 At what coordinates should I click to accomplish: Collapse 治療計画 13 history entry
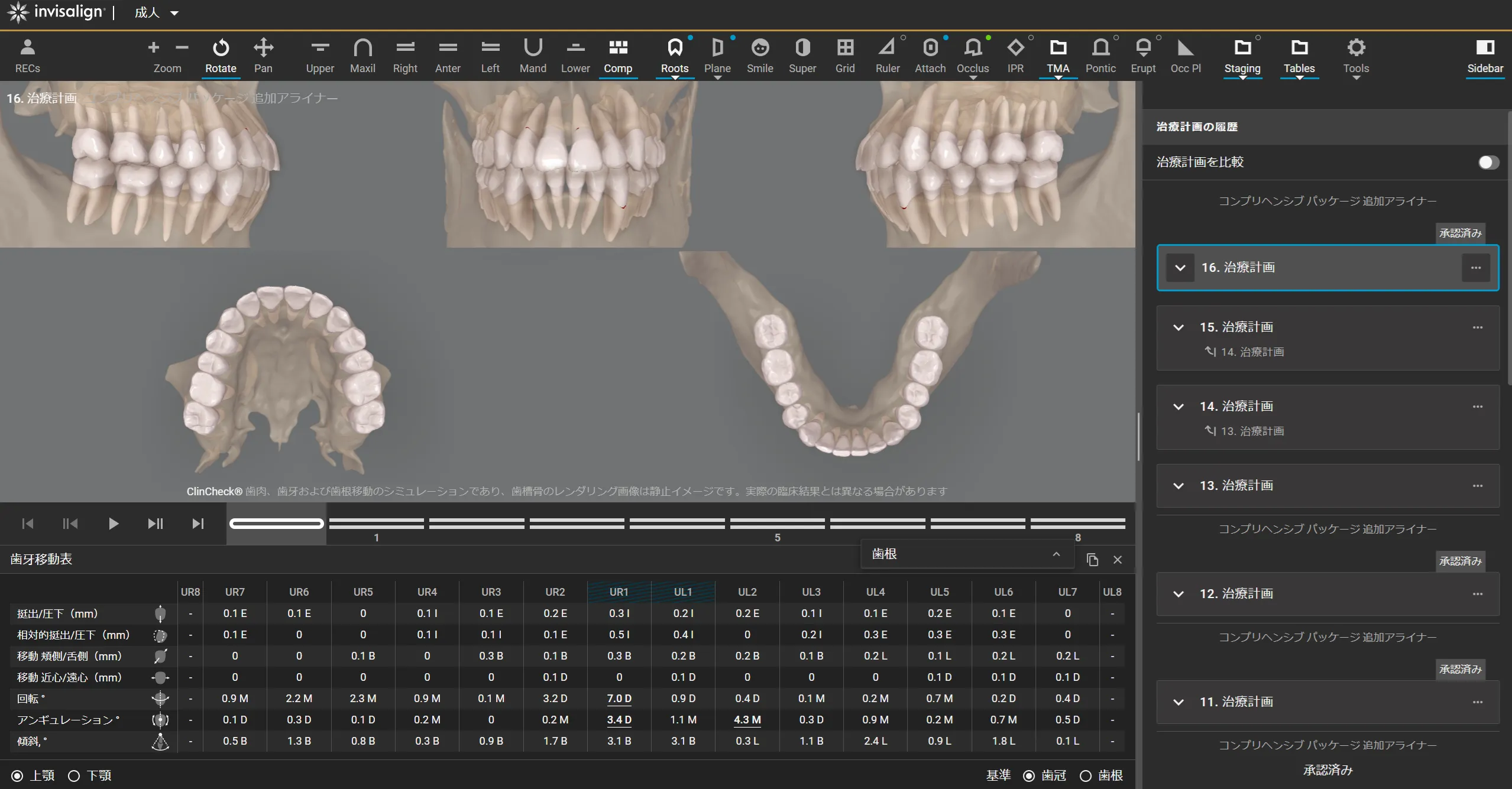(1179, 484)
